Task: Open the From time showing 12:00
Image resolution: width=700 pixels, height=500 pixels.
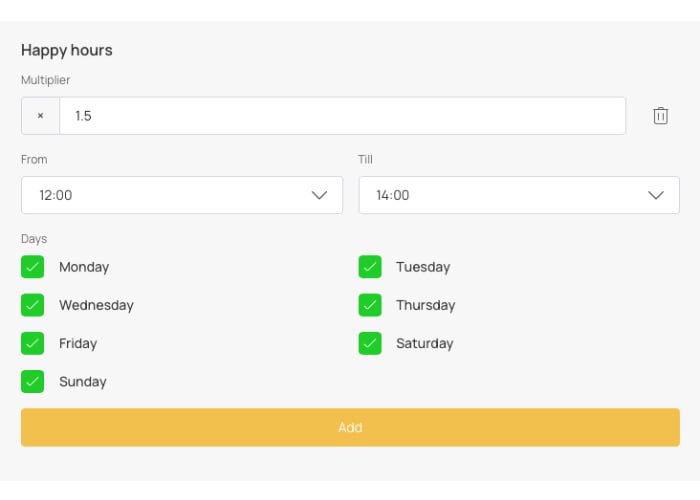Action: pyautogui.click(x=170, y=195)
